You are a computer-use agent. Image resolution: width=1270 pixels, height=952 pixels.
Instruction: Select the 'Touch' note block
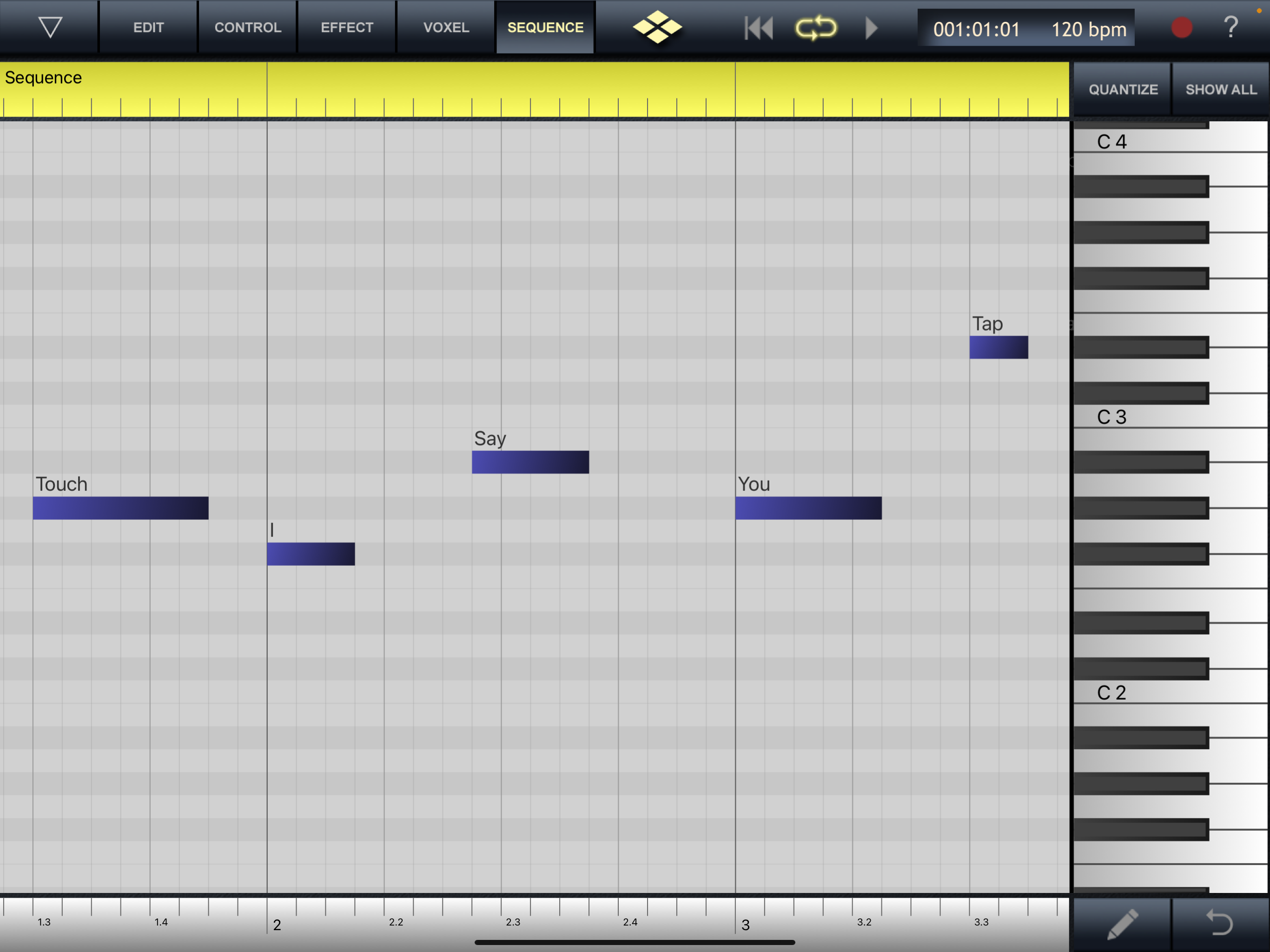[x=120, y=508]
